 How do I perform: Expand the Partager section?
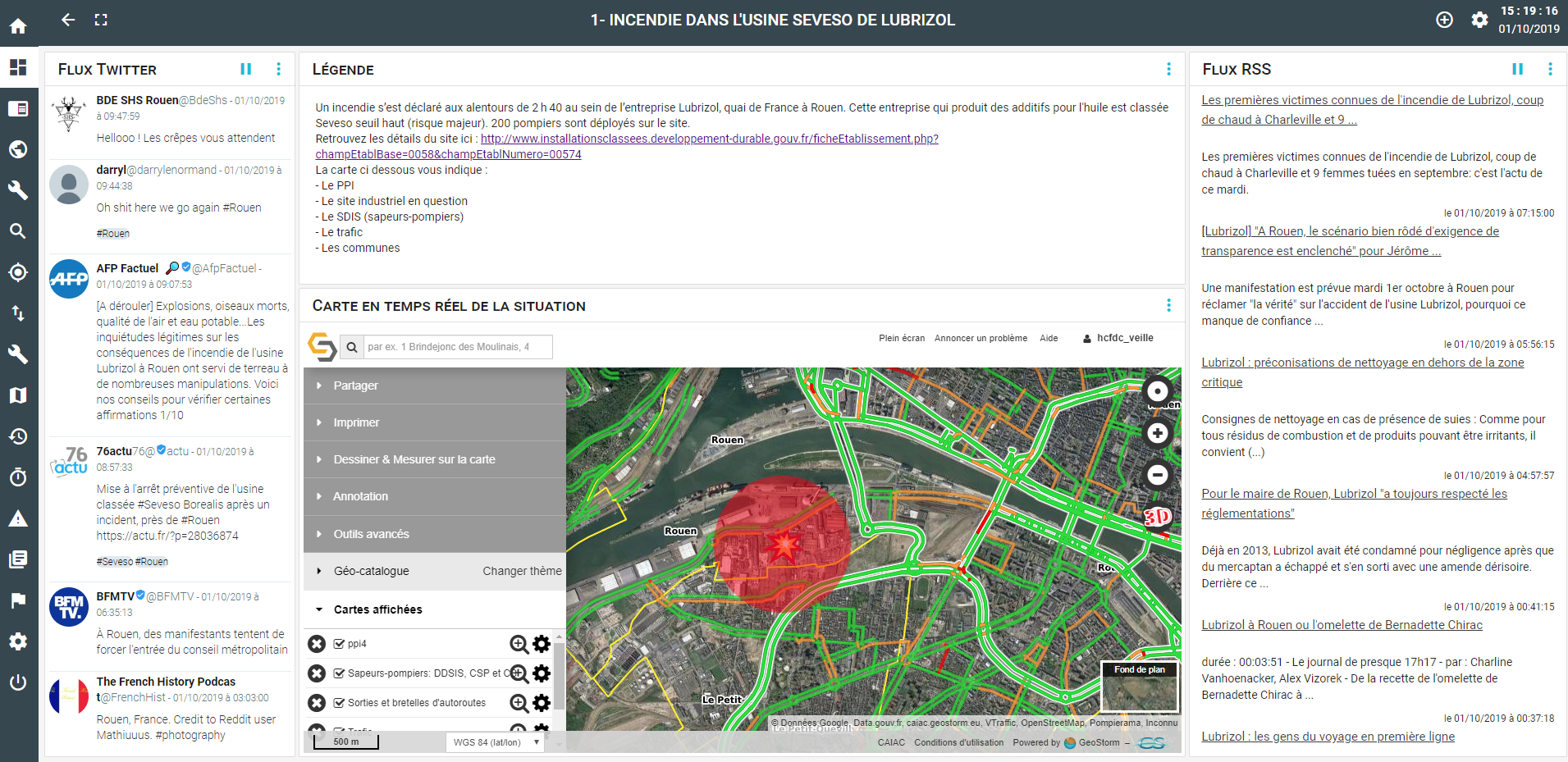click(x=435, y=386)
